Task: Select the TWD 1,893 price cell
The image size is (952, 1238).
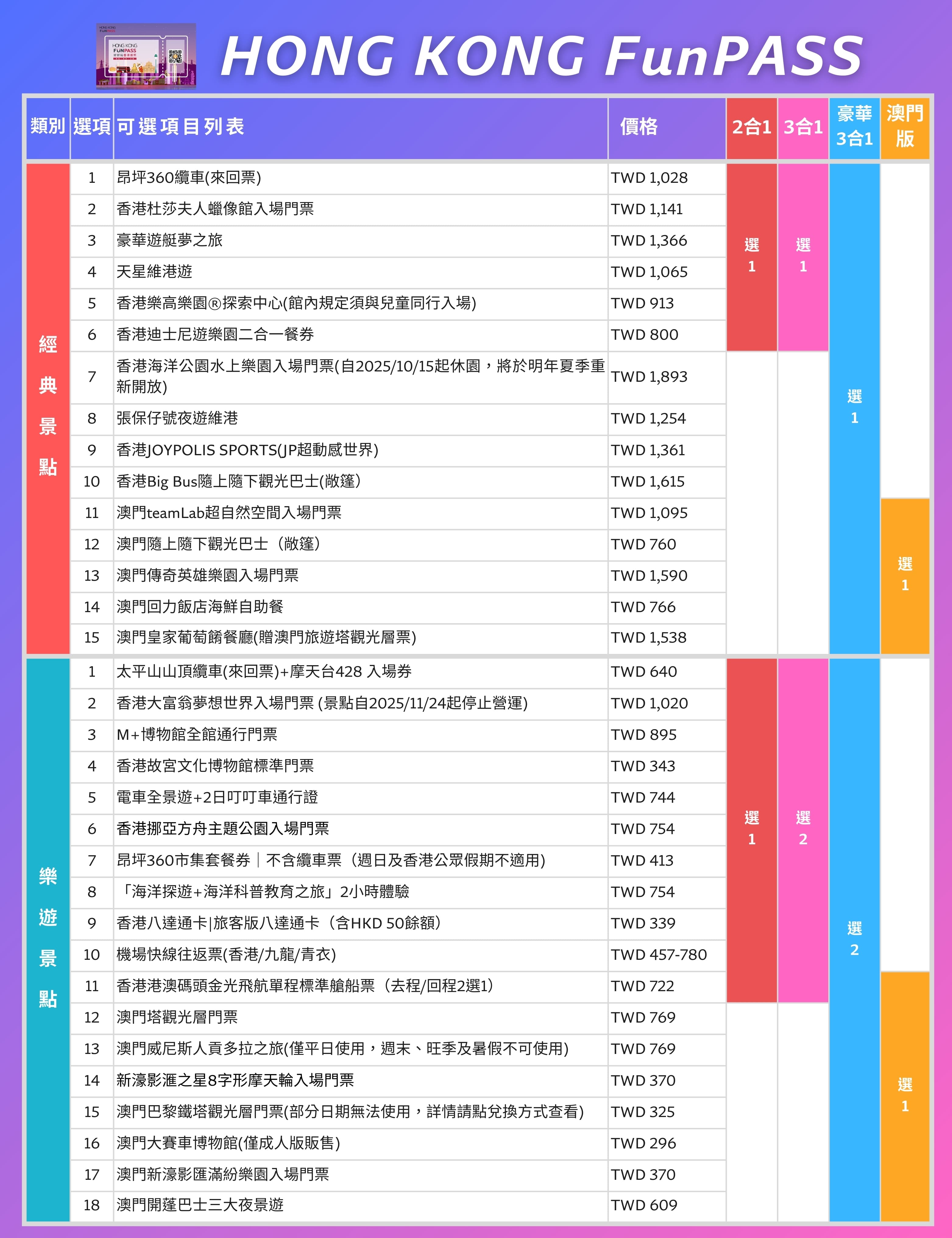Action: pyautogui.click(x=649, y=376)
